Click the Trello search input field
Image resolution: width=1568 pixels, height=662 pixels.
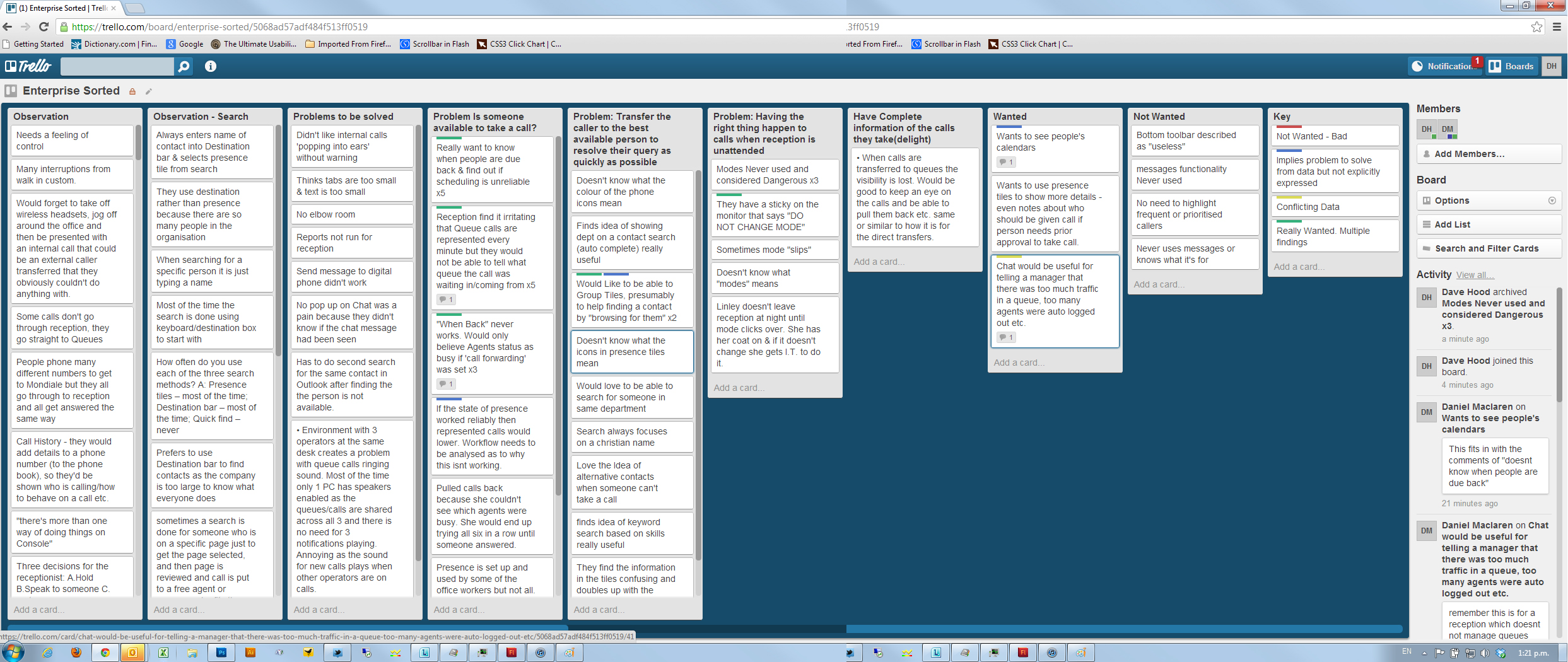(x=117, y=66)
